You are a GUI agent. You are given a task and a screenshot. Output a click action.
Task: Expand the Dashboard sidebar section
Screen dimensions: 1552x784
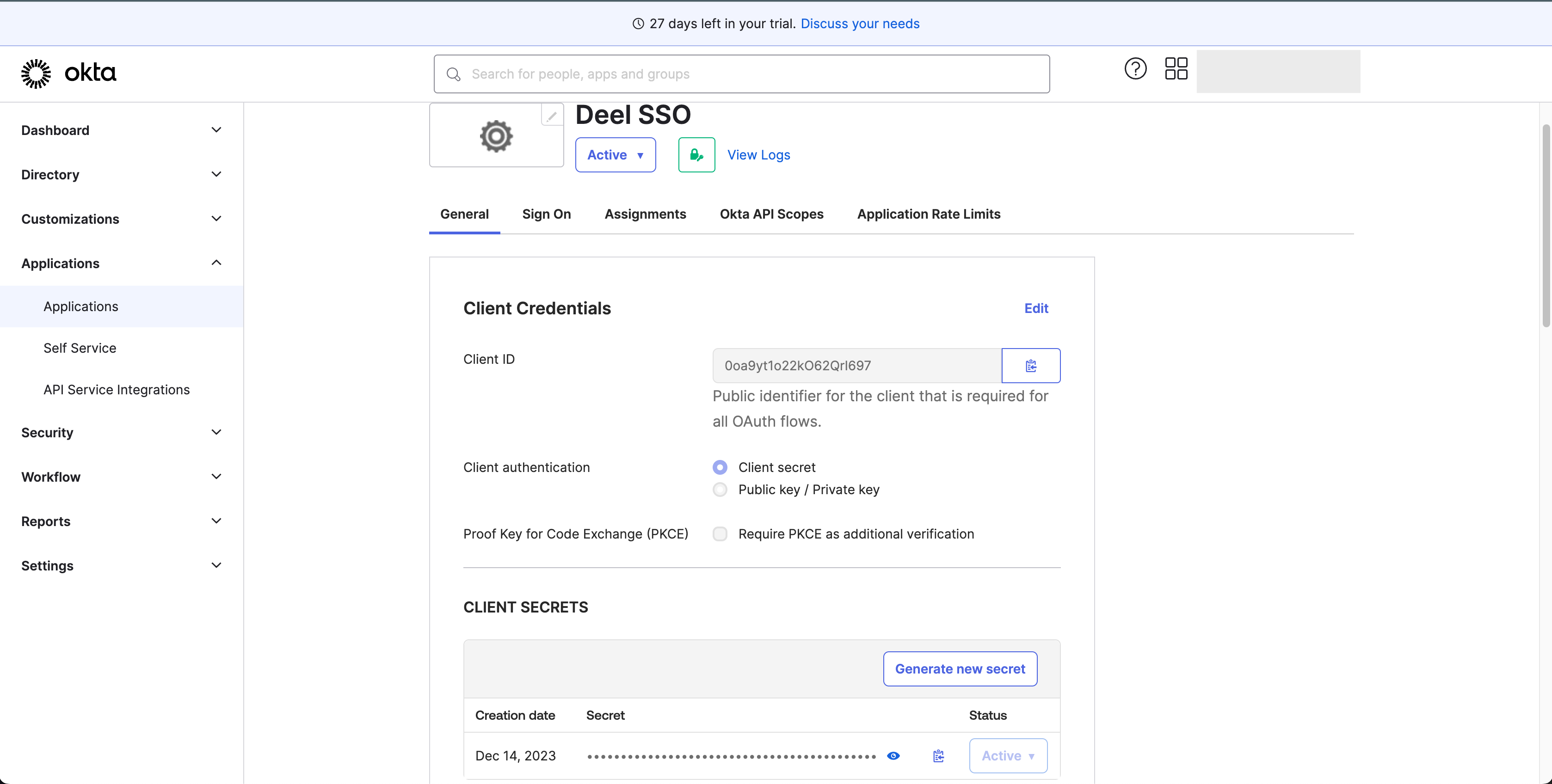[x=122, y=130]
